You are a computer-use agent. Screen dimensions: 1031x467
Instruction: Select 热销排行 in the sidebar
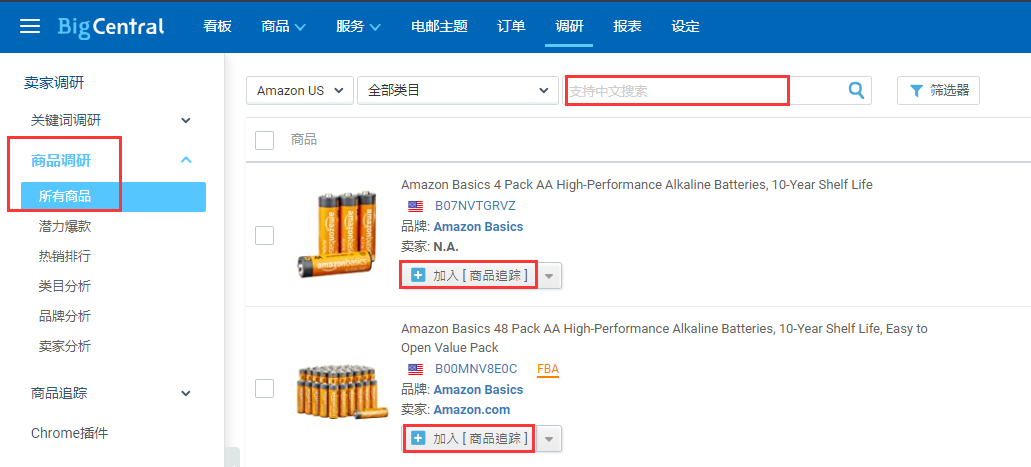point(64,257)
